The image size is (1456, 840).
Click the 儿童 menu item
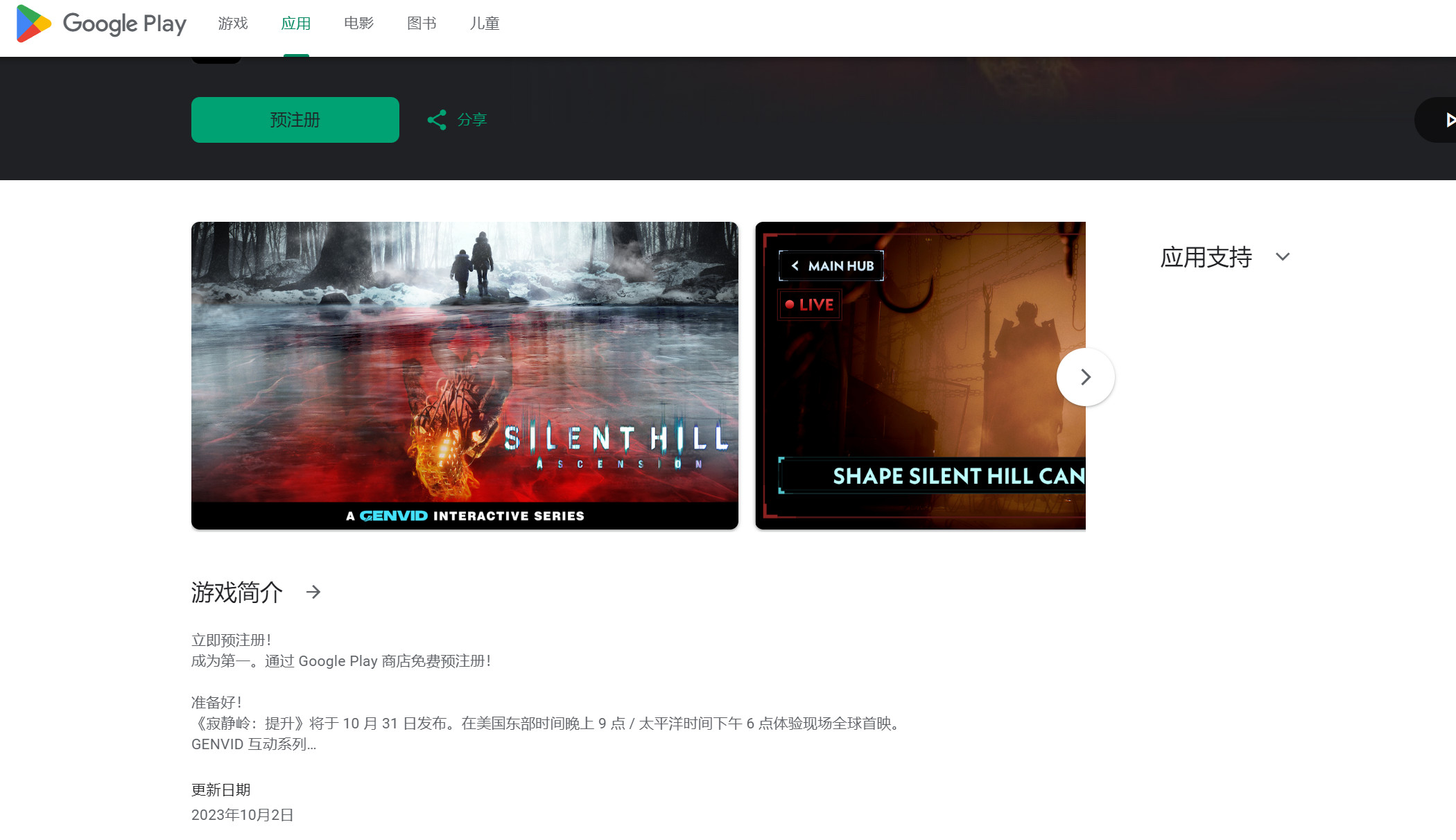484,23
